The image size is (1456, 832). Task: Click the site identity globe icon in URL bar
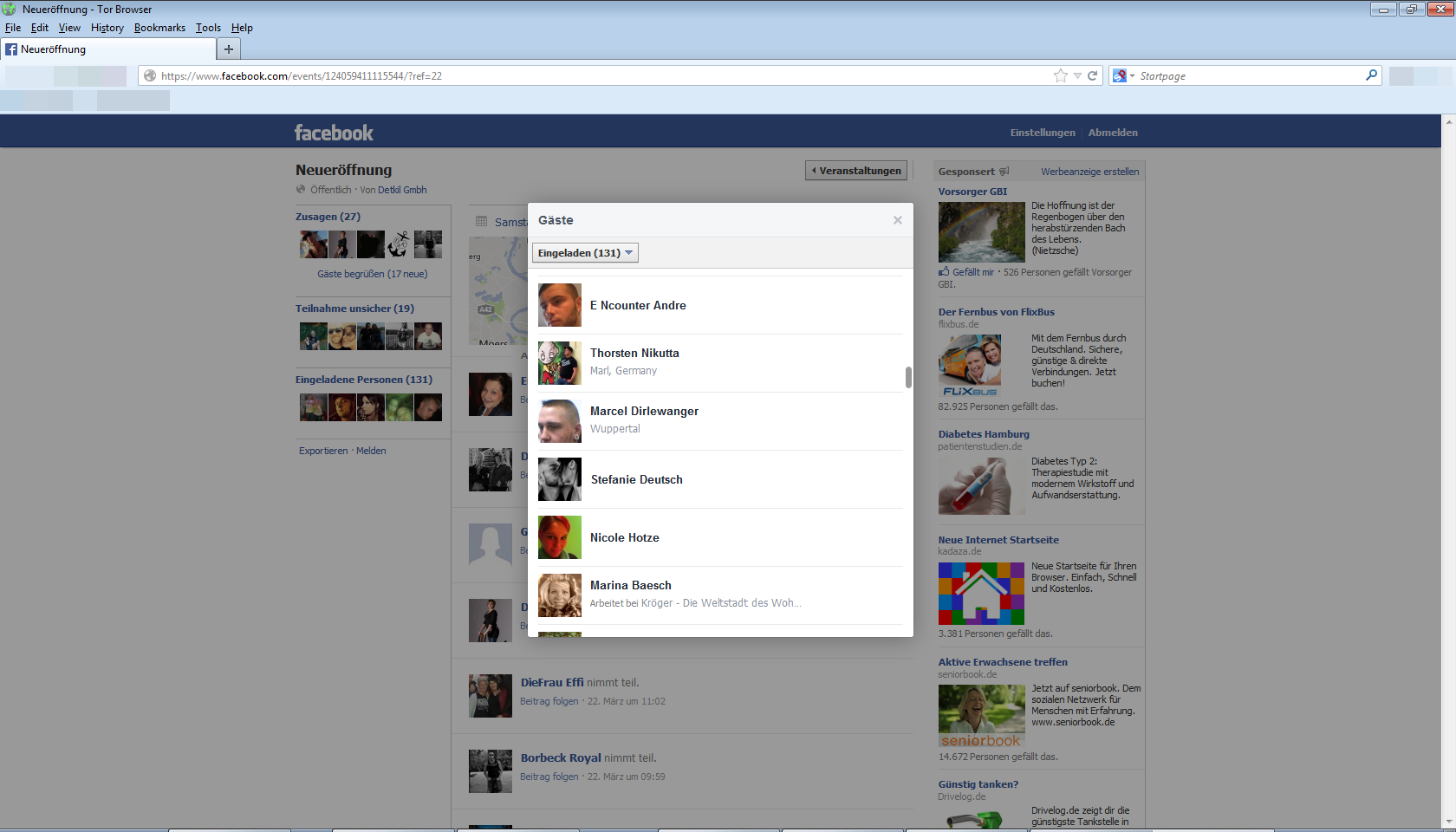(x=150, y=76)
